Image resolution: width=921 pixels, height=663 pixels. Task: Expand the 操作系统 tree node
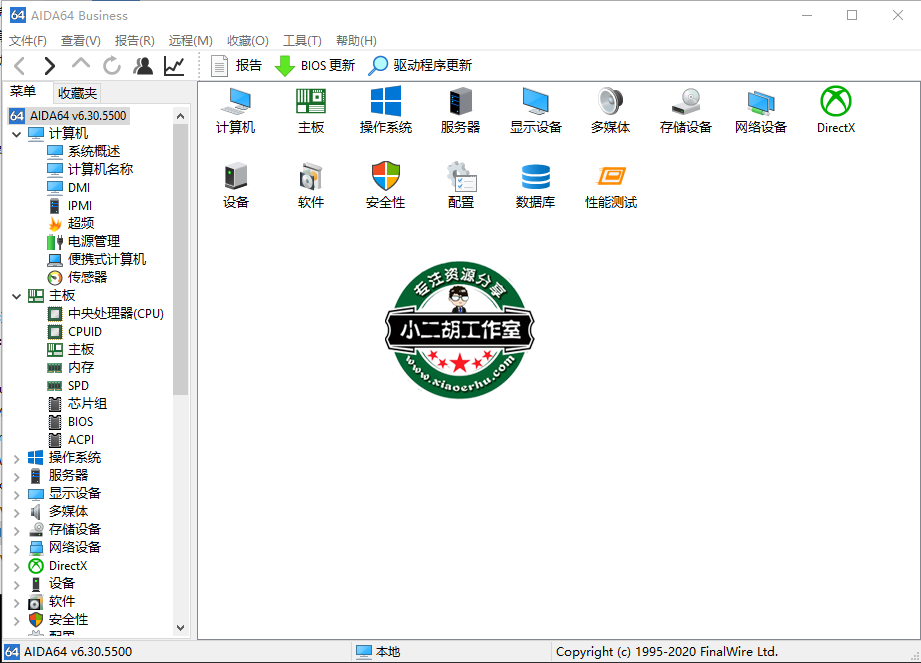(16, 458)
